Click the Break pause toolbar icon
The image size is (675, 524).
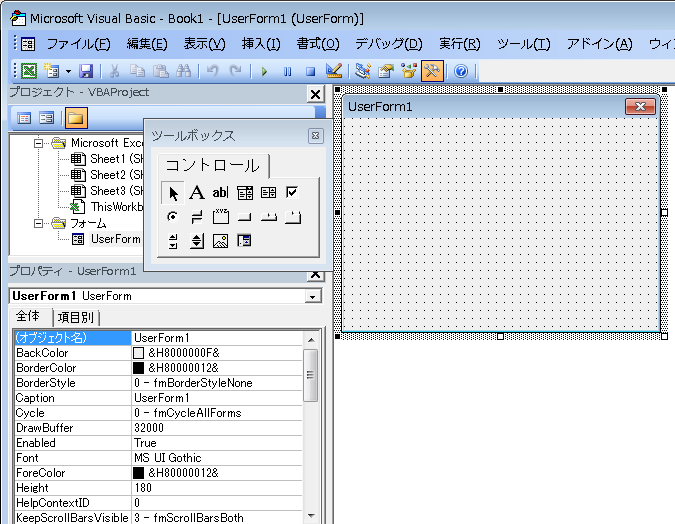[x=287, y=71]
